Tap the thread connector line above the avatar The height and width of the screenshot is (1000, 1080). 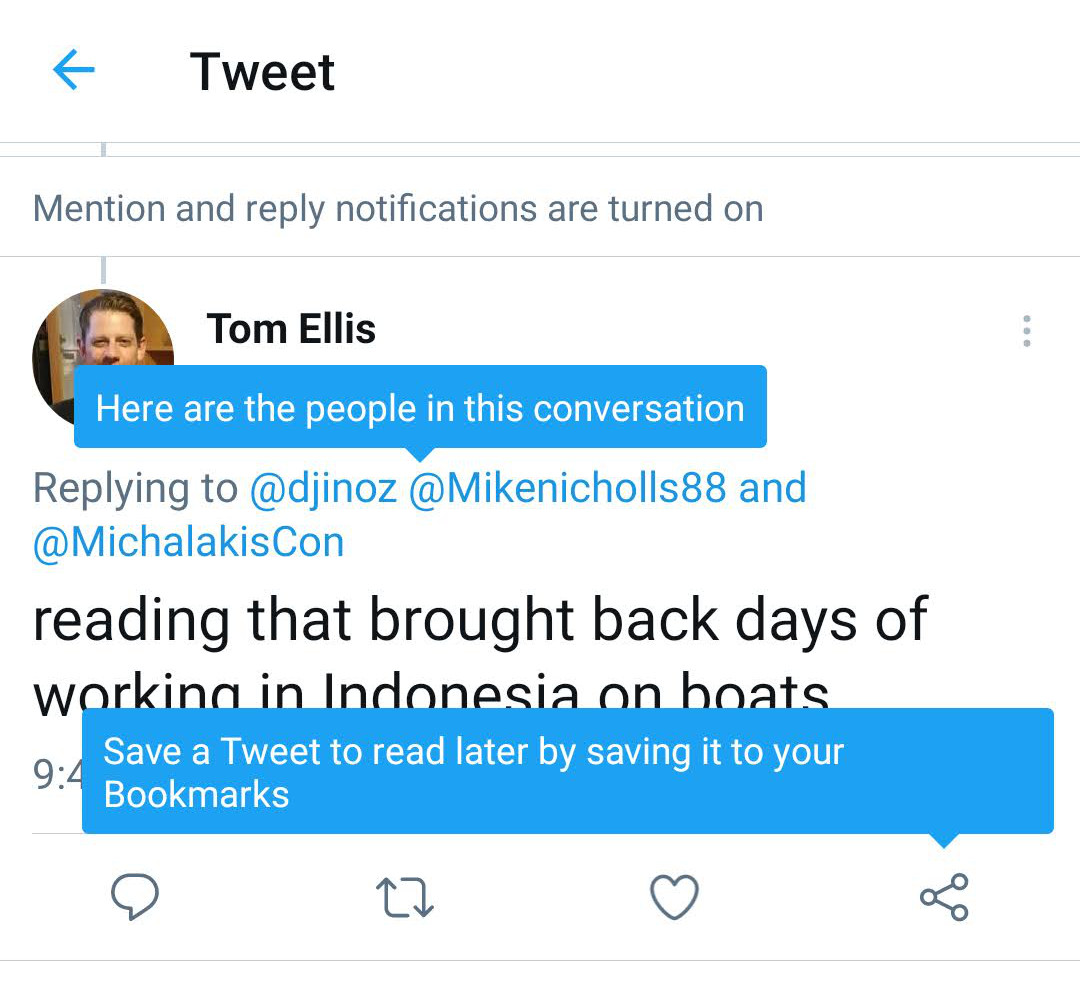tap(103, 270)
